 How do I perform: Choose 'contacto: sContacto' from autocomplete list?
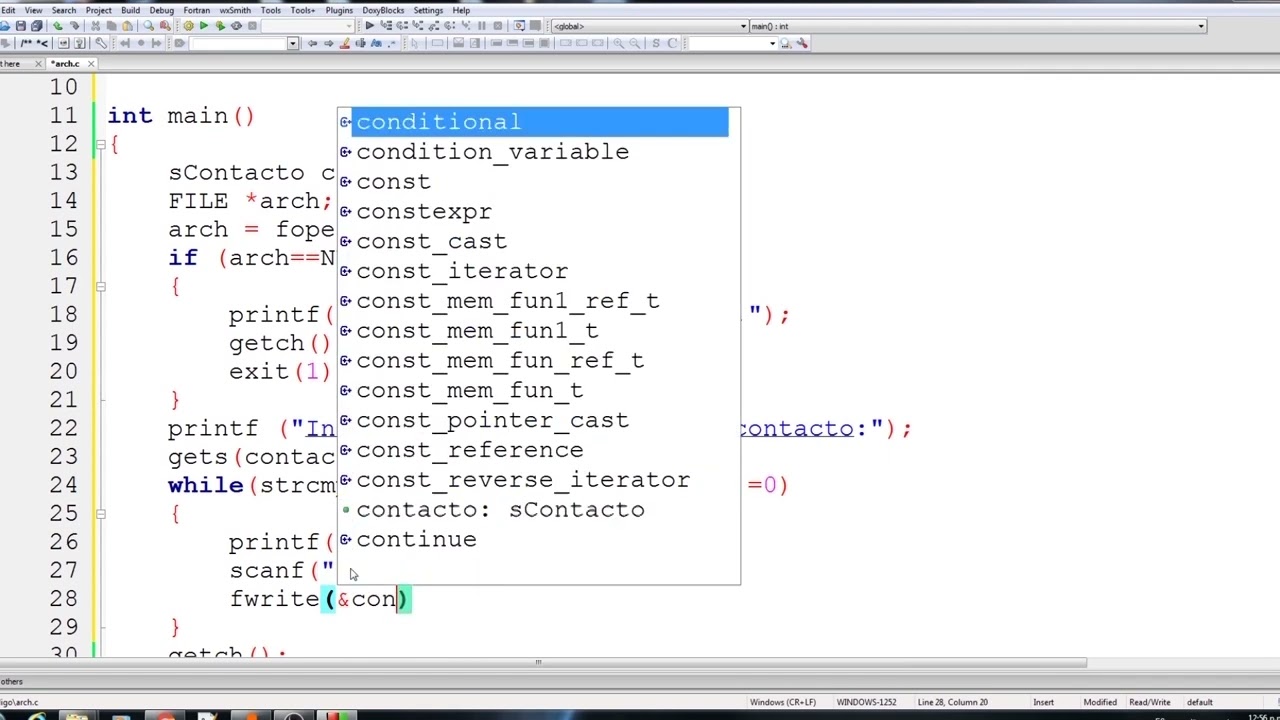point(500,510)
